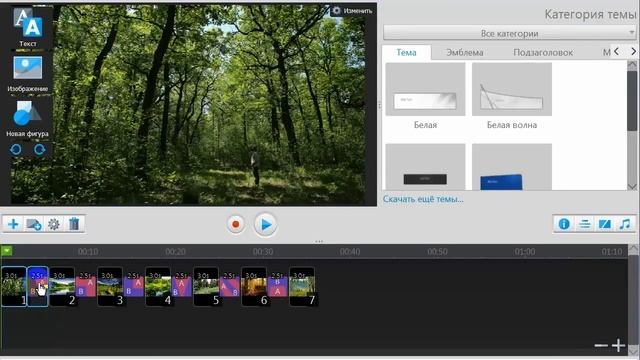Start recording with the red record button

(x=236, y=224)
